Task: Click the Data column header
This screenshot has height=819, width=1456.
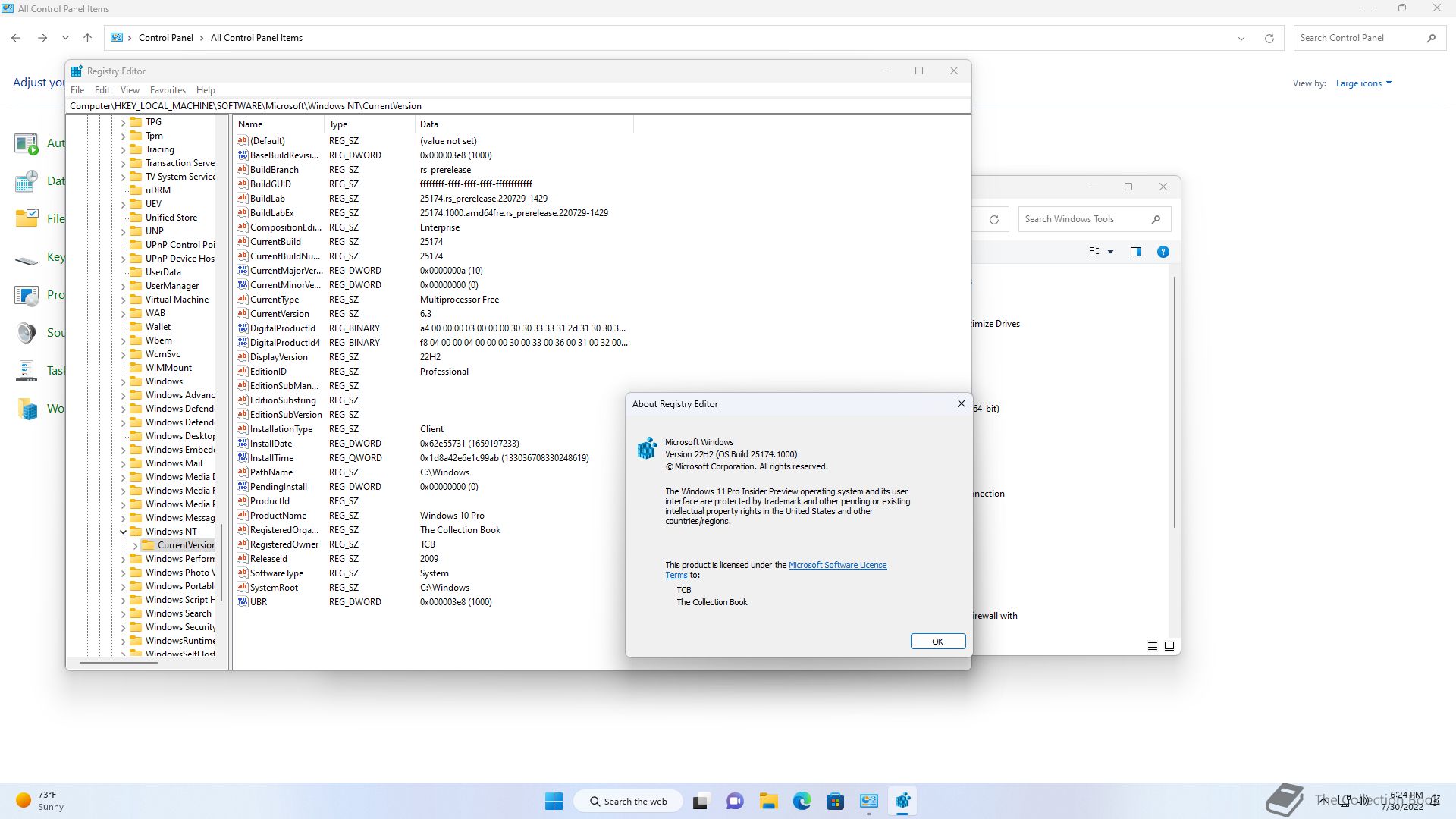Action: (524, 124)
